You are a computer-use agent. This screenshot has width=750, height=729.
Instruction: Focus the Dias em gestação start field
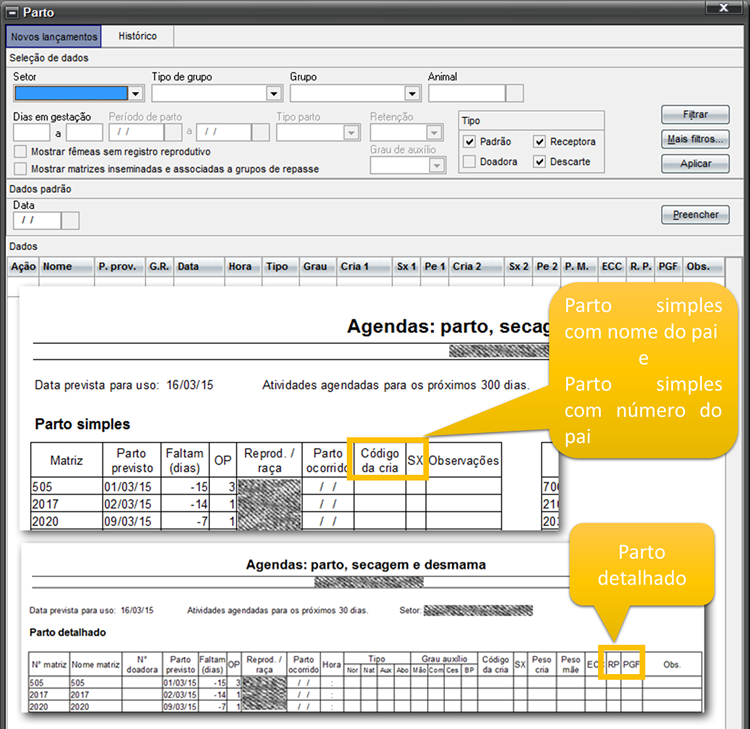(x=32, y=133)
